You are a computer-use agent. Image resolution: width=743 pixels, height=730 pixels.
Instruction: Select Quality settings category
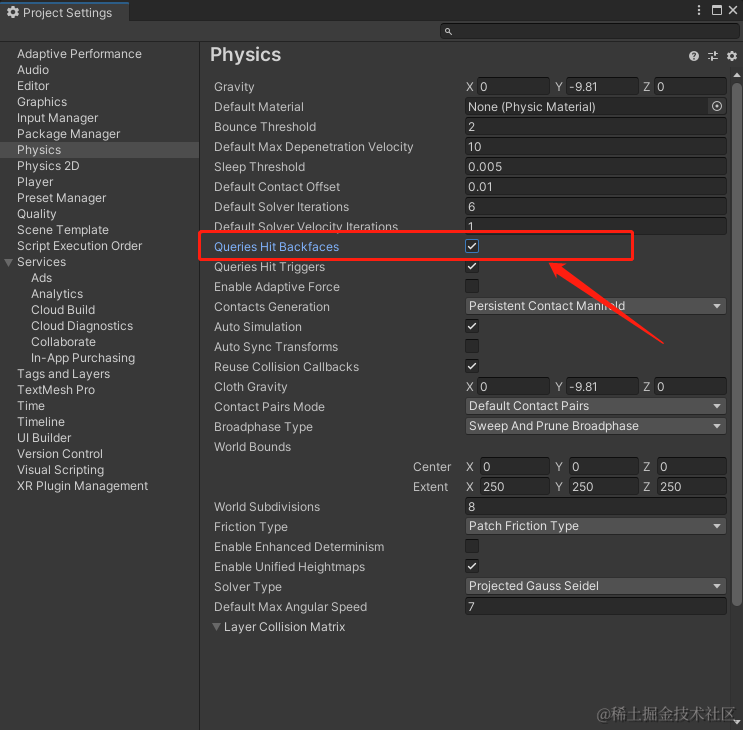[36, 214]
